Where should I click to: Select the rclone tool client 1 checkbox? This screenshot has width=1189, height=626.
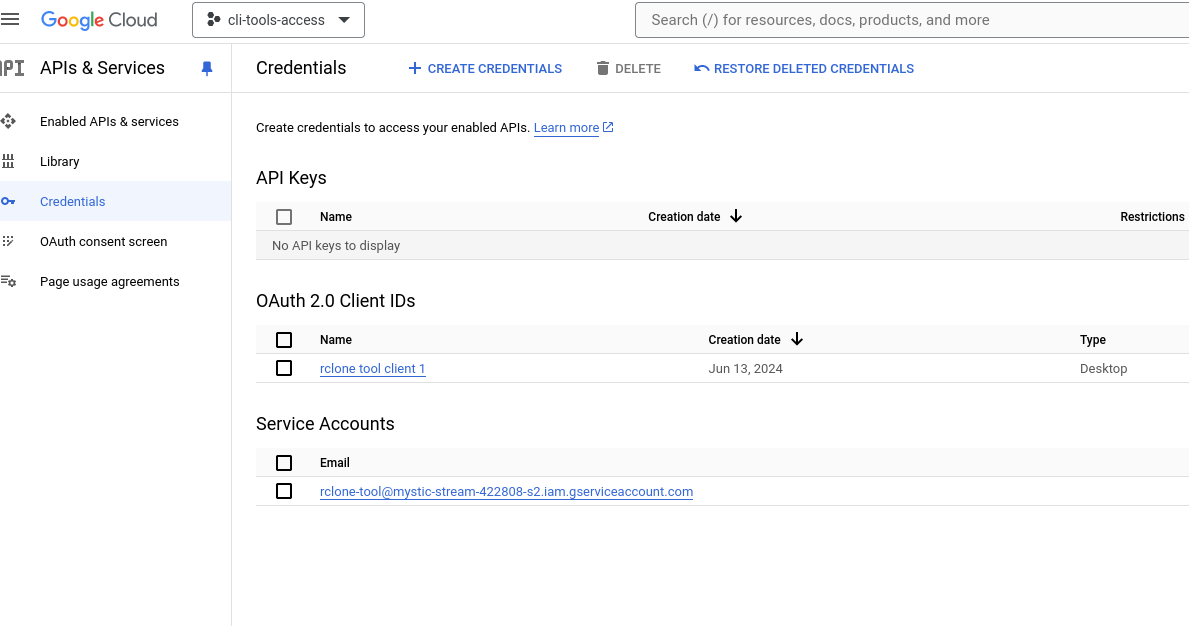point(284,368)
